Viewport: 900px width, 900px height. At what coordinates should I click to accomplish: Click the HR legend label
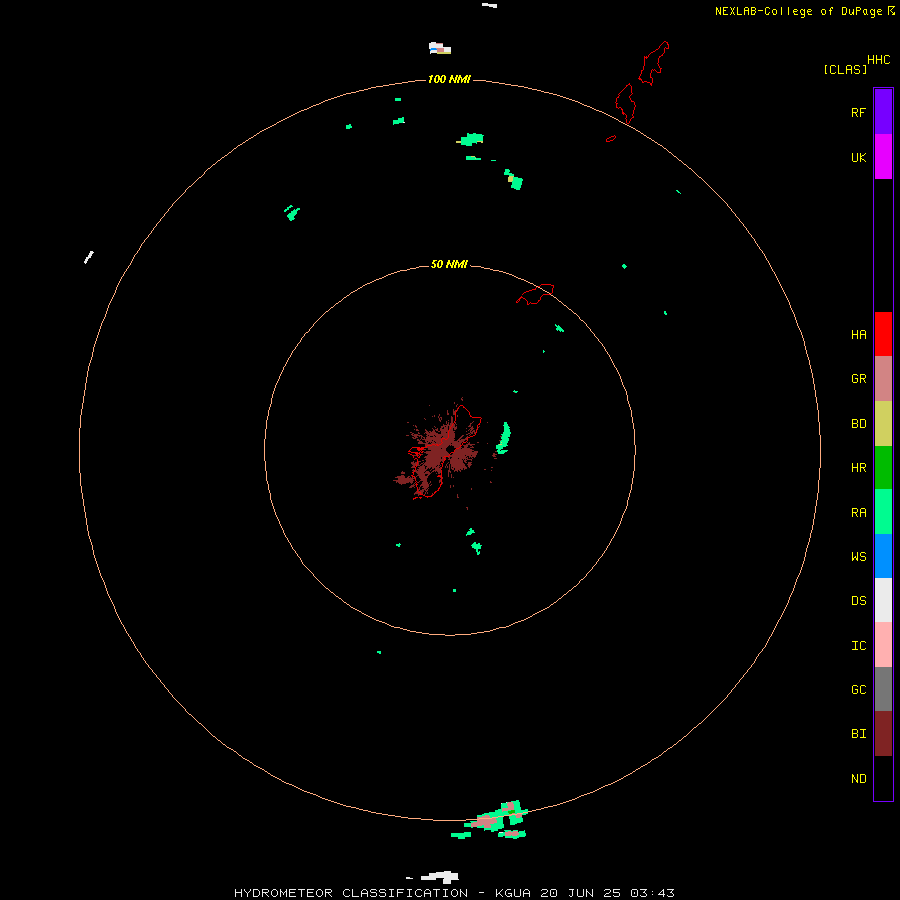858,468
